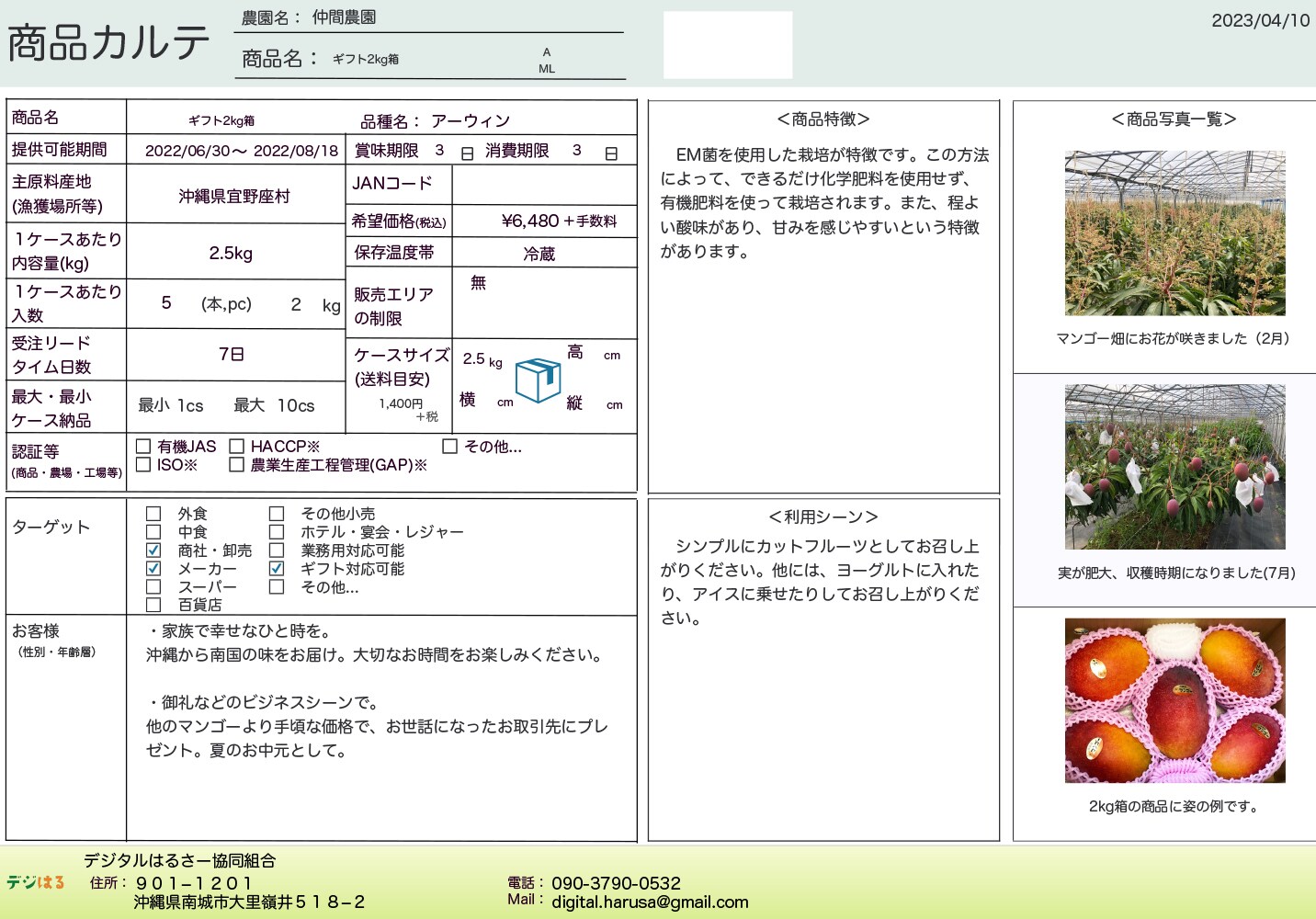Open the July harvest mango photo
Image resolution: width=1316 pixels, height=919 pixels.
1174,467
